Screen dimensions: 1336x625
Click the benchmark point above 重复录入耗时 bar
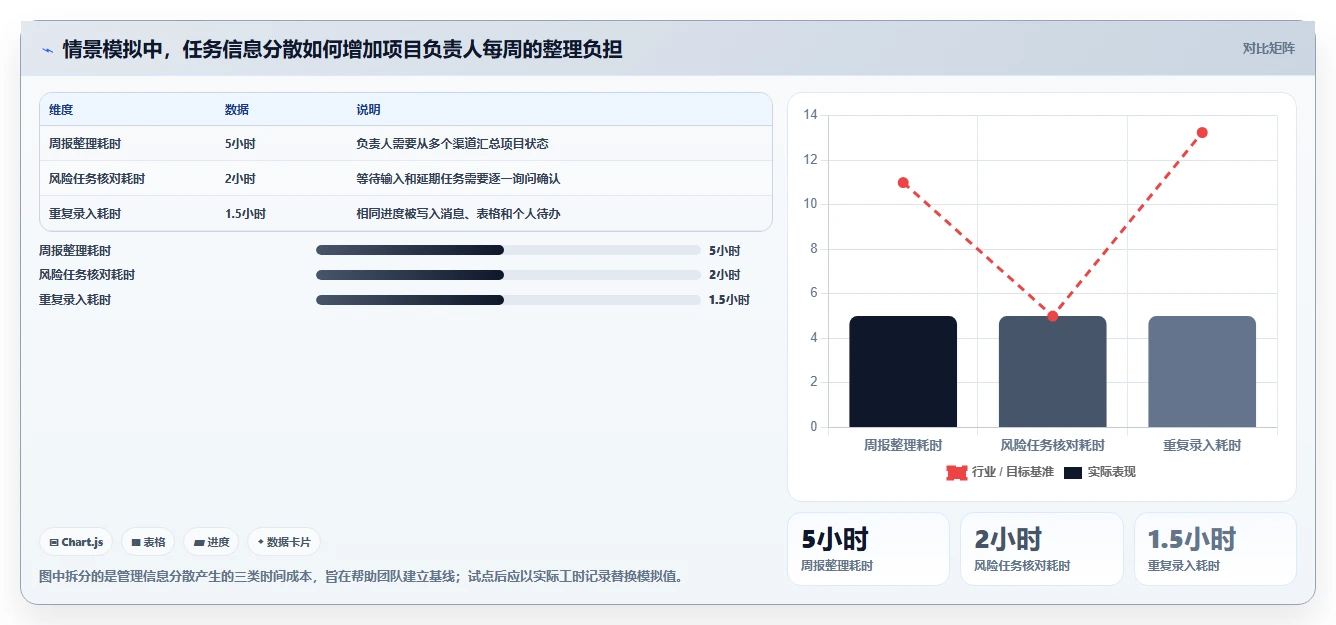tap(1202, 132)
